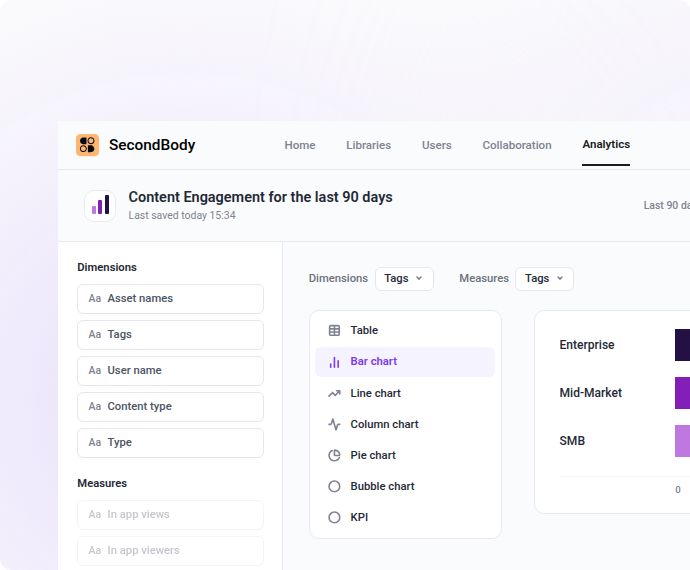
Task: Click the Aa icon beside User name
Action: (95, 371)
